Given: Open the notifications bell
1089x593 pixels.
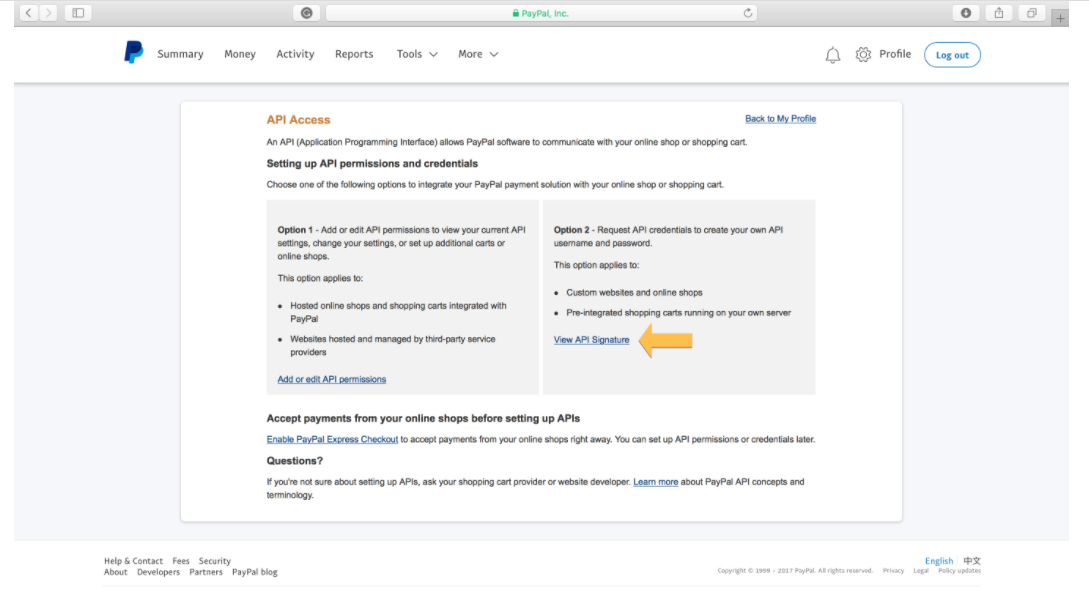Looking at the screenshot, I should coord(833,55).
